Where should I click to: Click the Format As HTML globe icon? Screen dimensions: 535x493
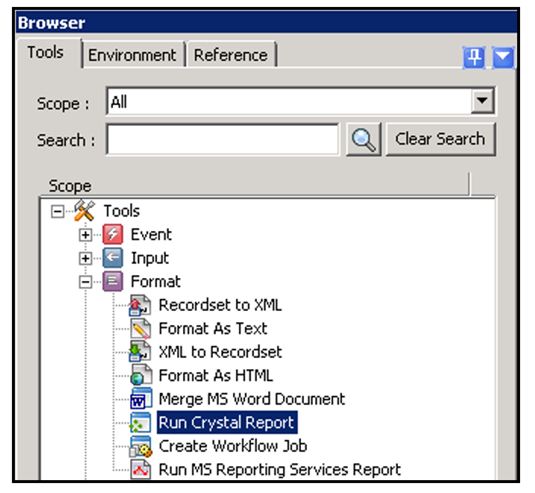click(141, 375)
